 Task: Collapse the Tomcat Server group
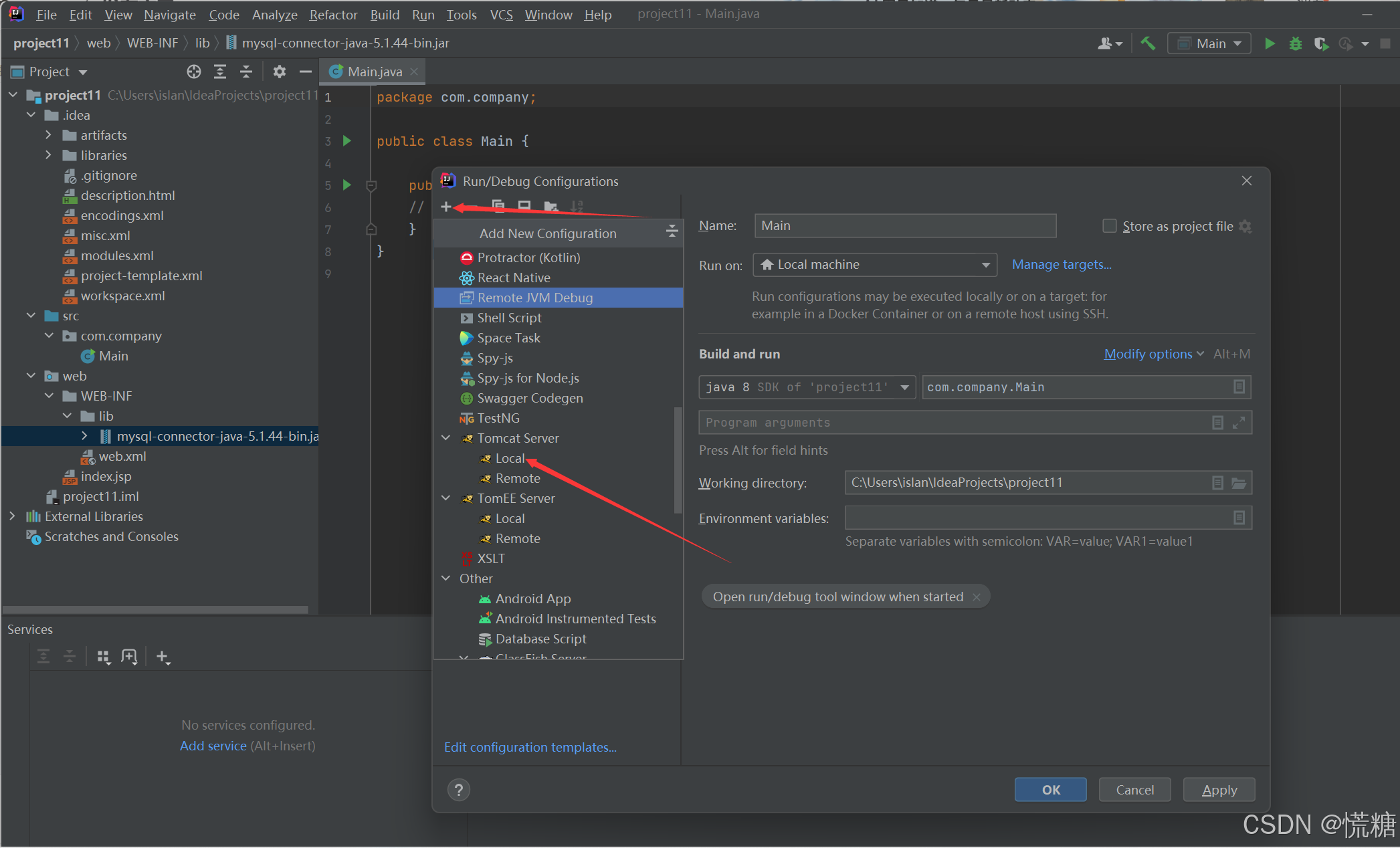[x=446, y=438]
